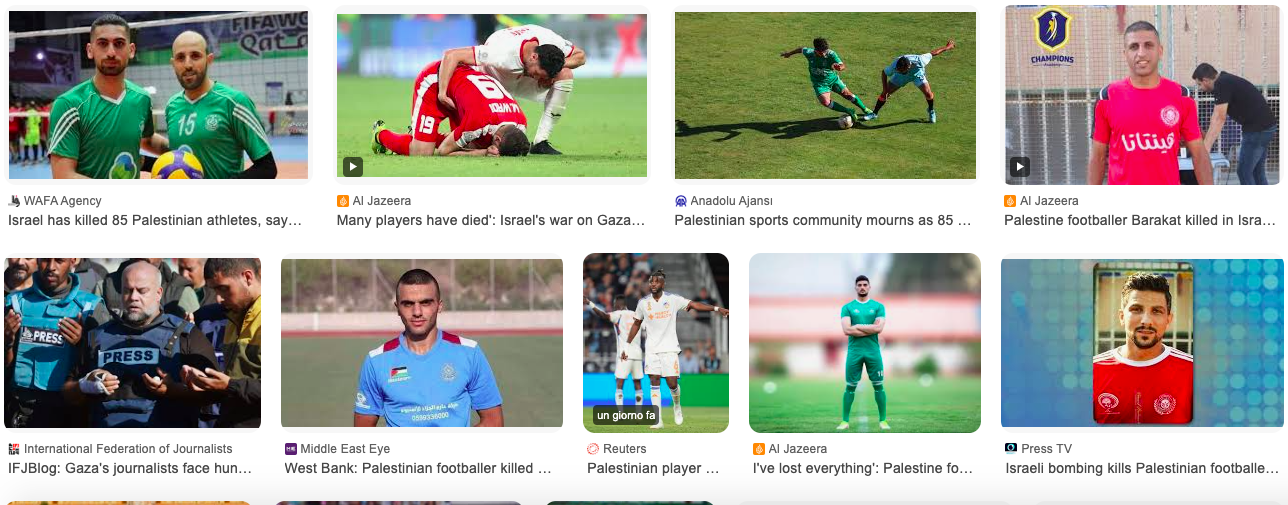This screenshot has width=1288, height=505.
Task: Open volleyball players in green jerseys image
Action: [x=158, y=95]
